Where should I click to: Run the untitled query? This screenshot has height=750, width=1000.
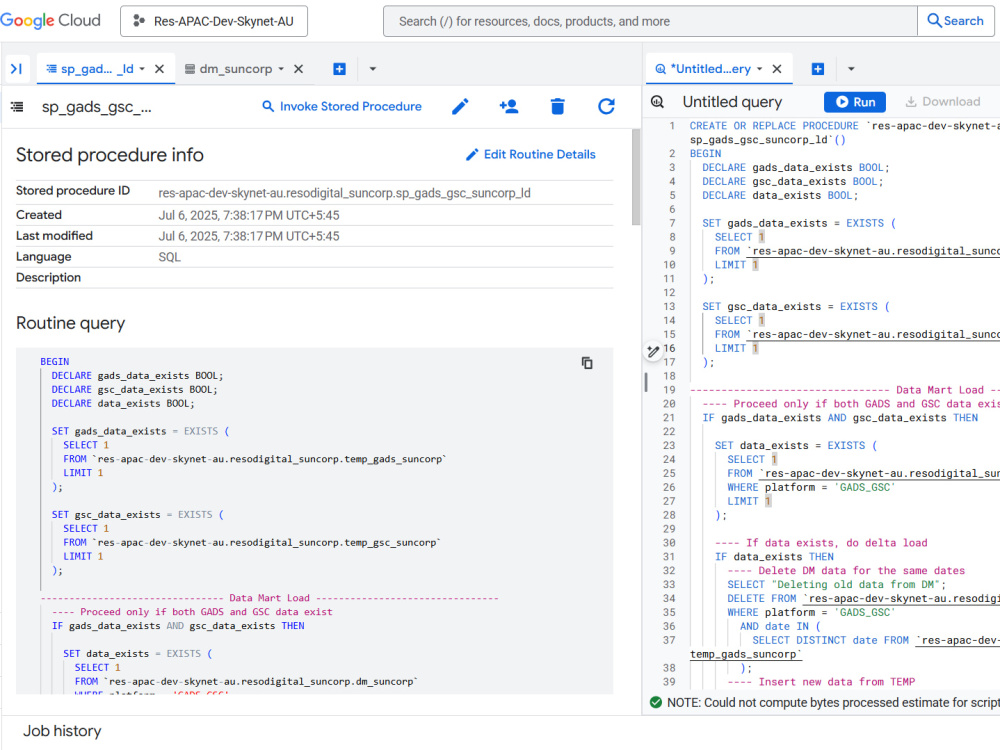click(x=855, y=102)
